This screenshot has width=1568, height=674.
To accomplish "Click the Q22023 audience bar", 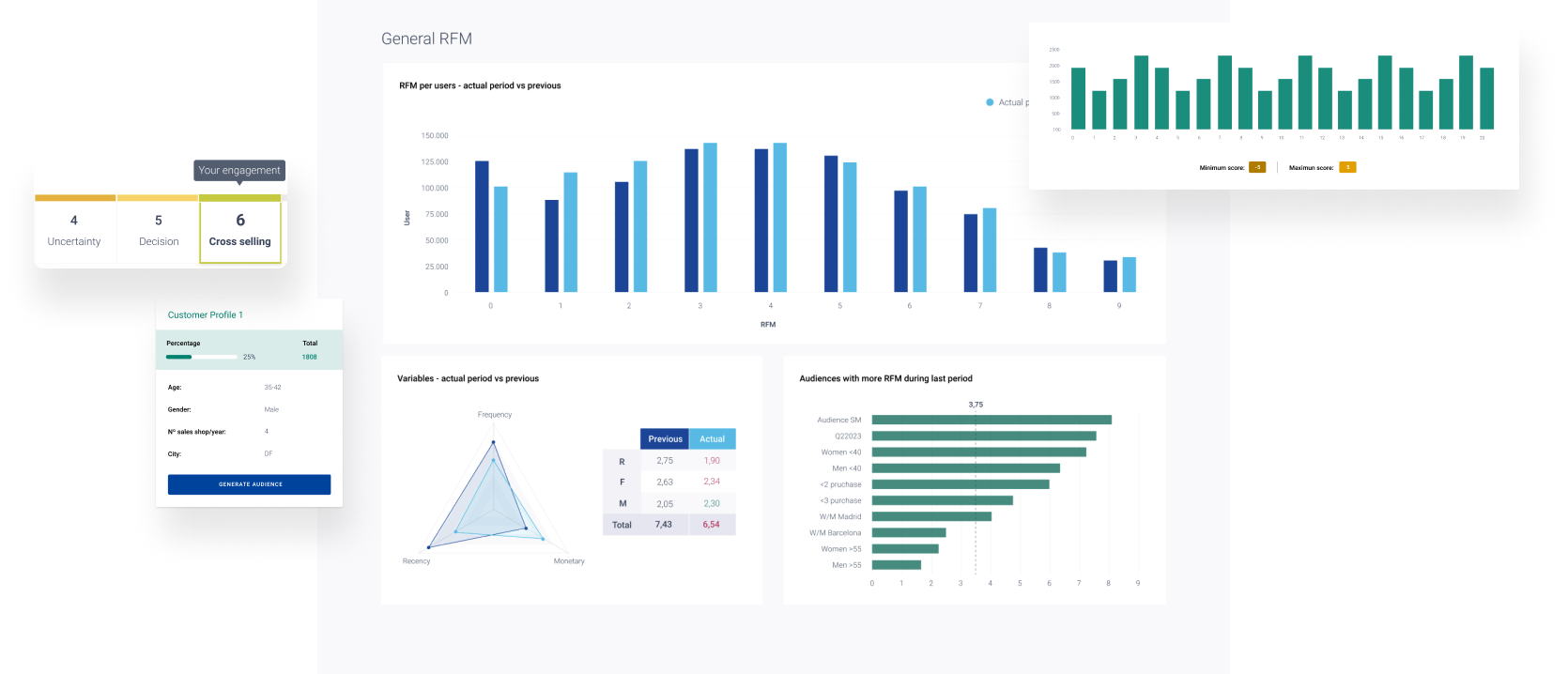I will 983,436.
